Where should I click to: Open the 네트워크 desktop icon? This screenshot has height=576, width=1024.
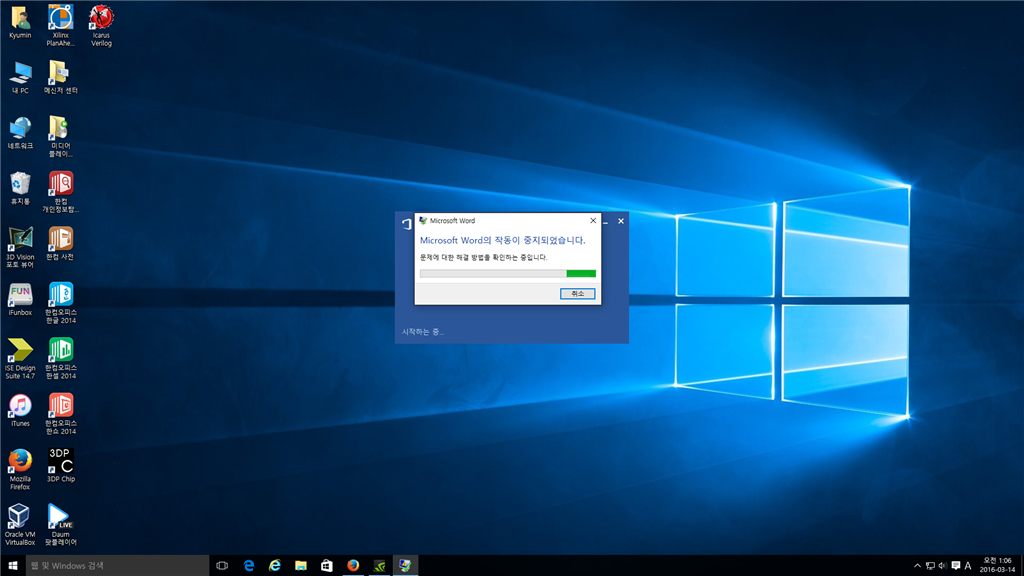[x=20, y=133]
